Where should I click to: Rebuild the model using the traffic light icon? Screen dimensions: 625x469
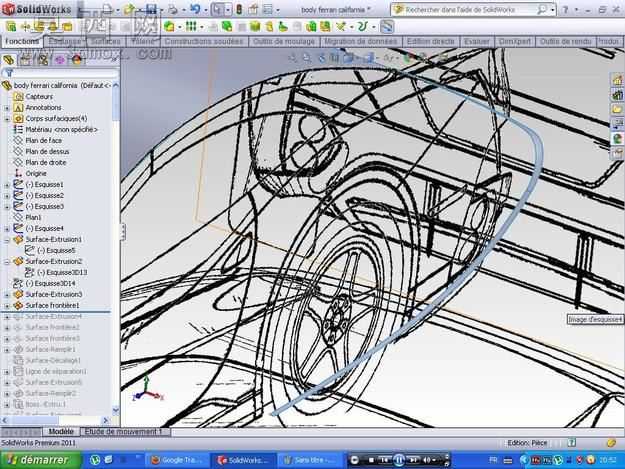(x=239, y=9)
